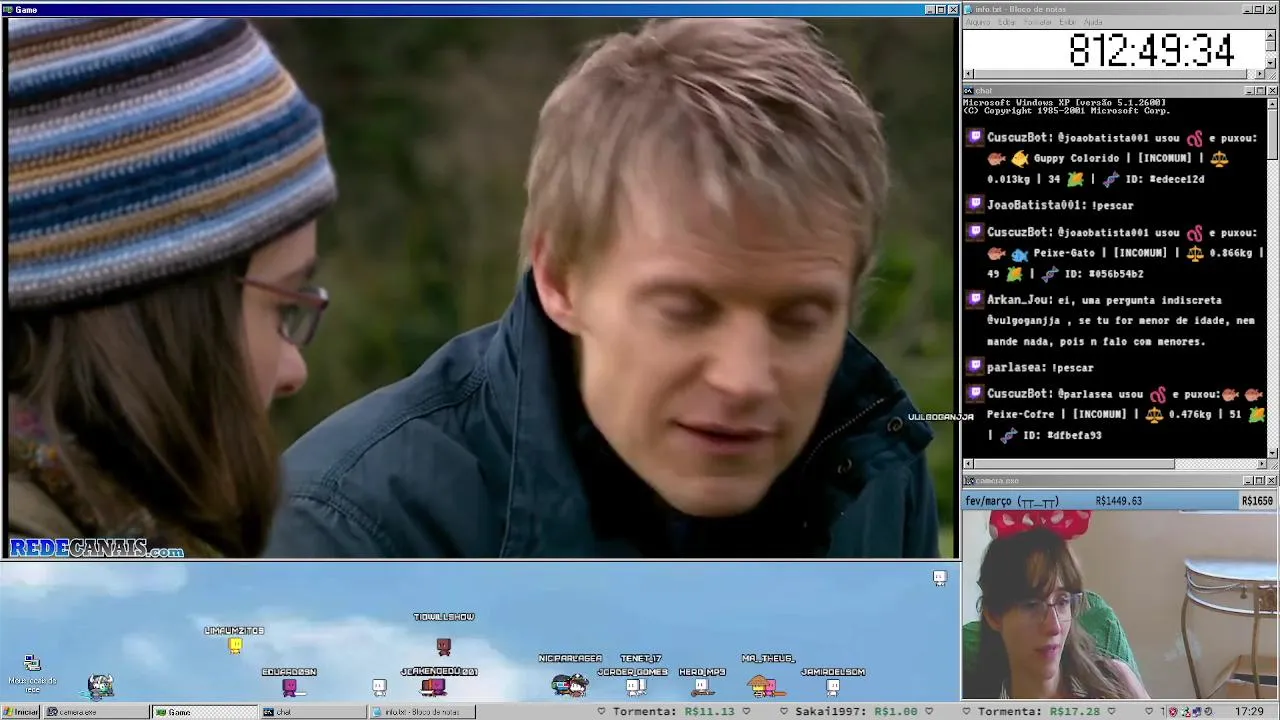Open the Exibir menu in Notepad

point(1067,22)
